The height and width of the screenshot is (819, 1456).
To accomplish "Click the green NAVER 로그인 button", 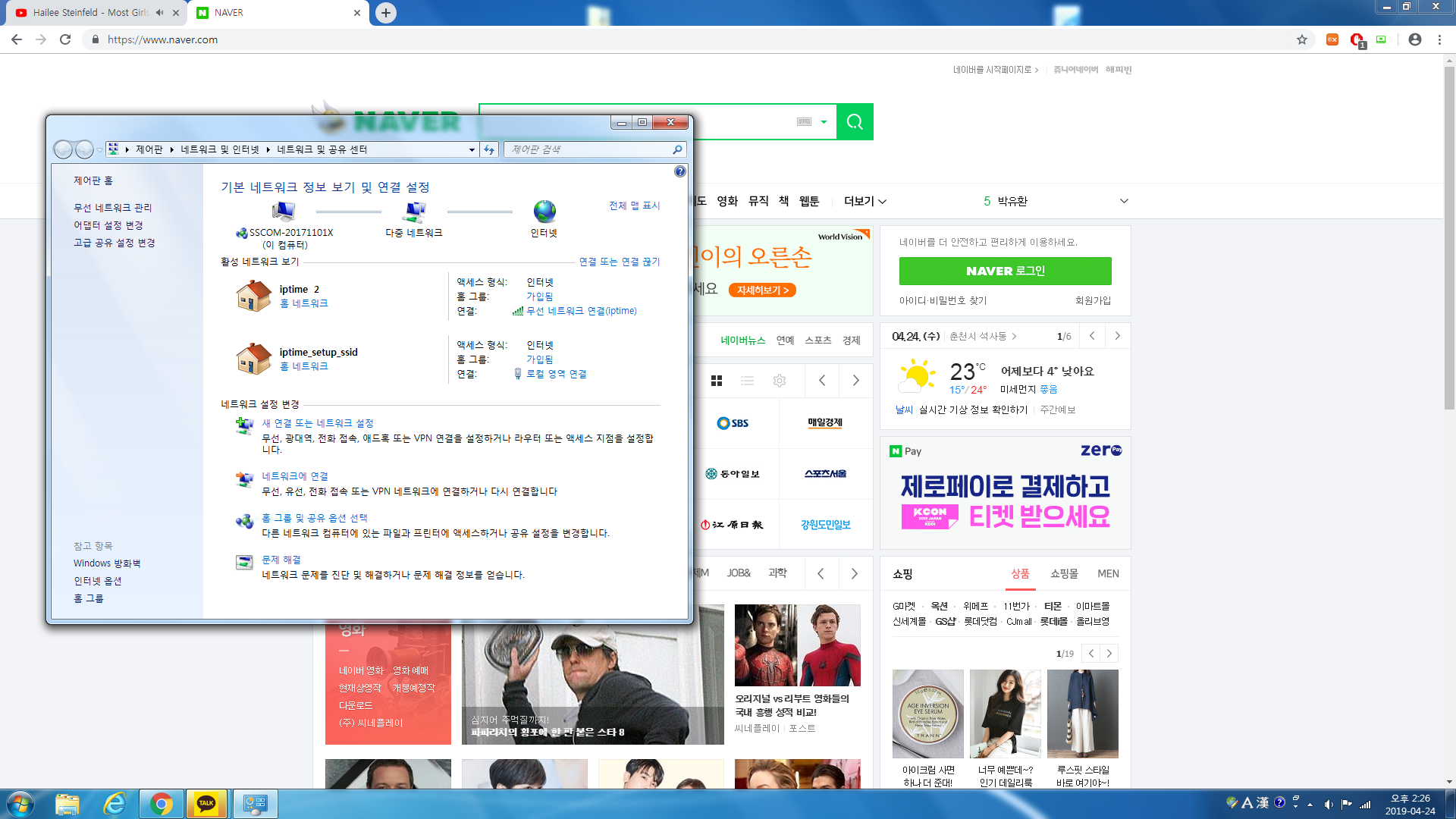I will click(1005, 271).
